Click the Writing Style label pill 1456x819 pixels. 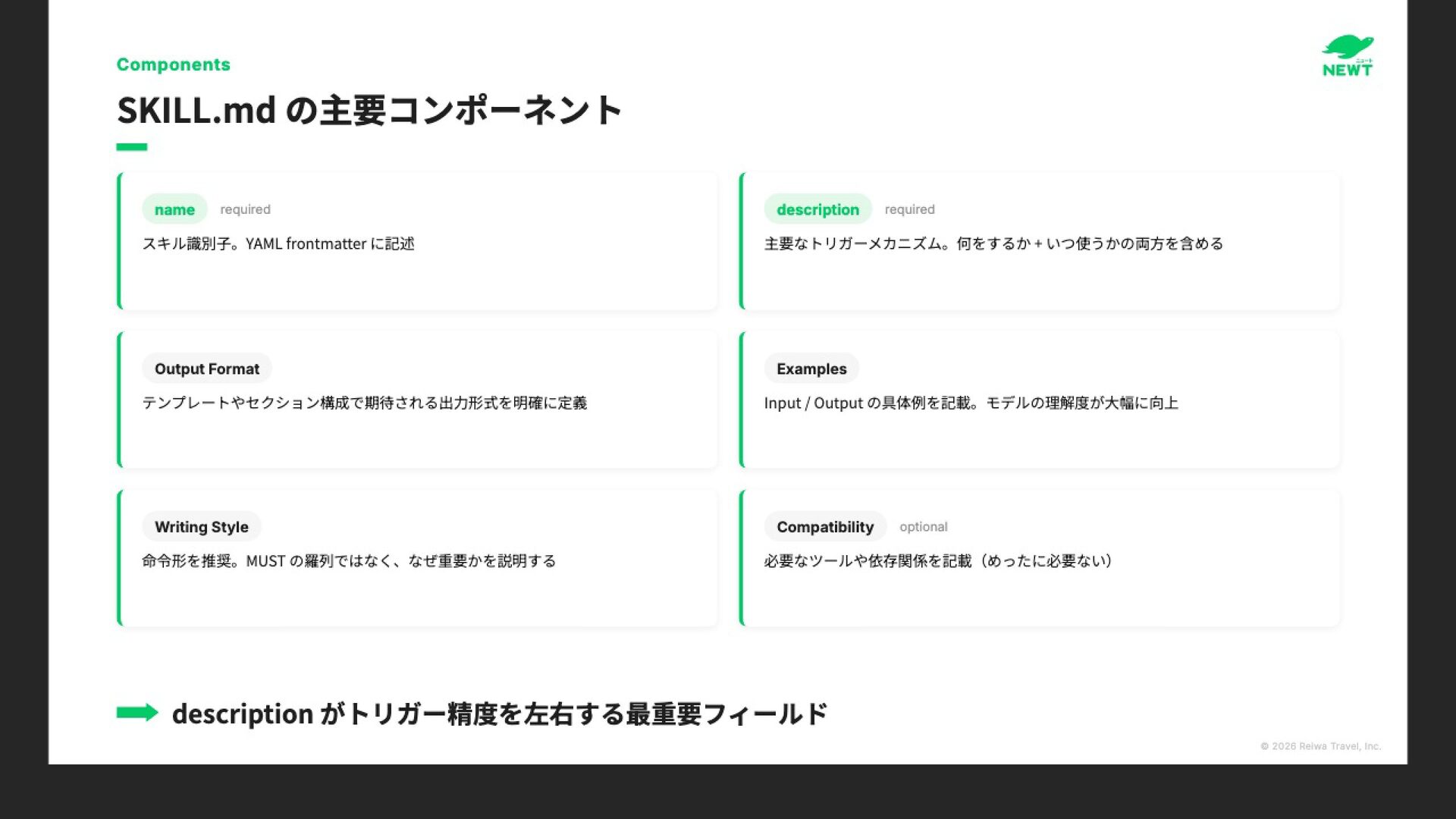click(201, 527)
